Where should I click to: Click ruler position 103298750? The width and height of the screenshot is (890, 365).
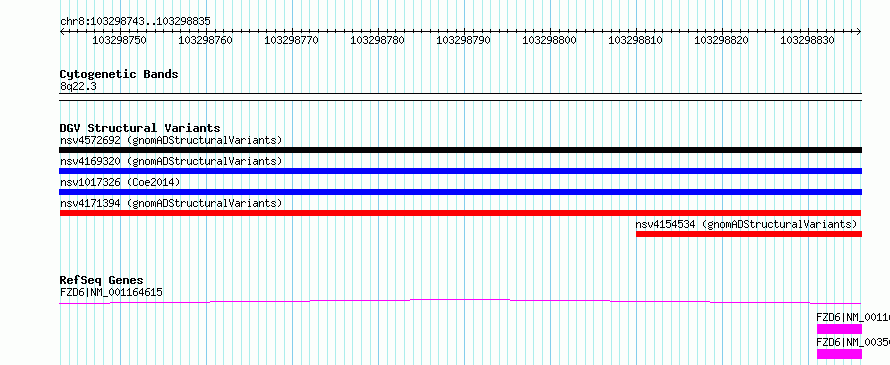[119, 40]
